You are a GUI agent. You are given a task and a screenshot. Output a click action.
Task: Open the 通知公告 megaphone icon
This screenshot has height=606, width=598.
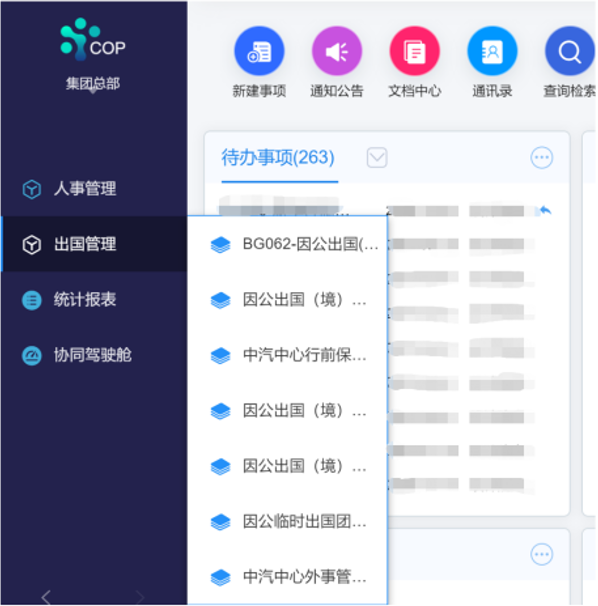click(x=337, y=51)
